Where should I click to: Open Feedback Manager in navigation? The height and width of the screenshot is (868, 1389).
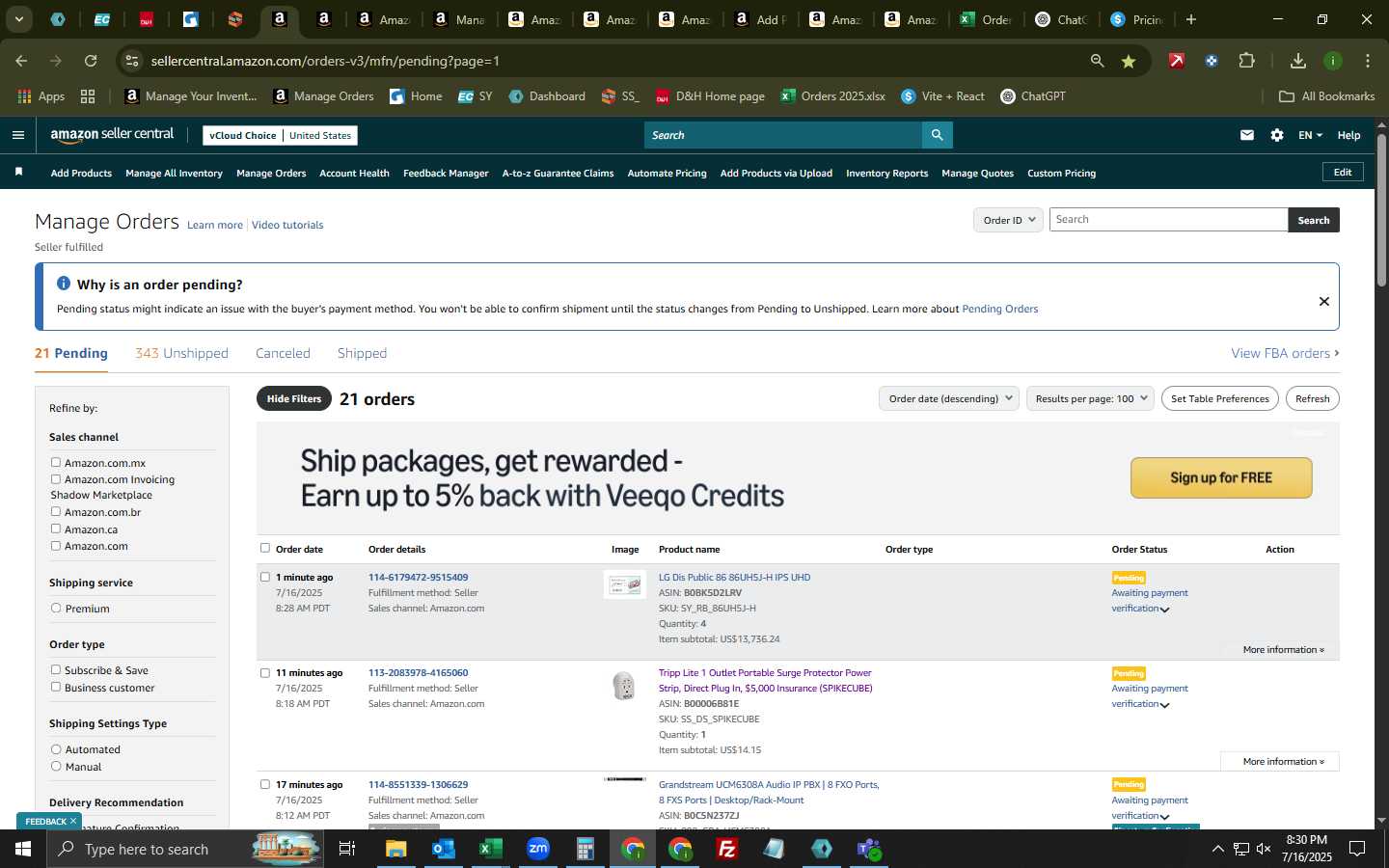pos(446,173)
